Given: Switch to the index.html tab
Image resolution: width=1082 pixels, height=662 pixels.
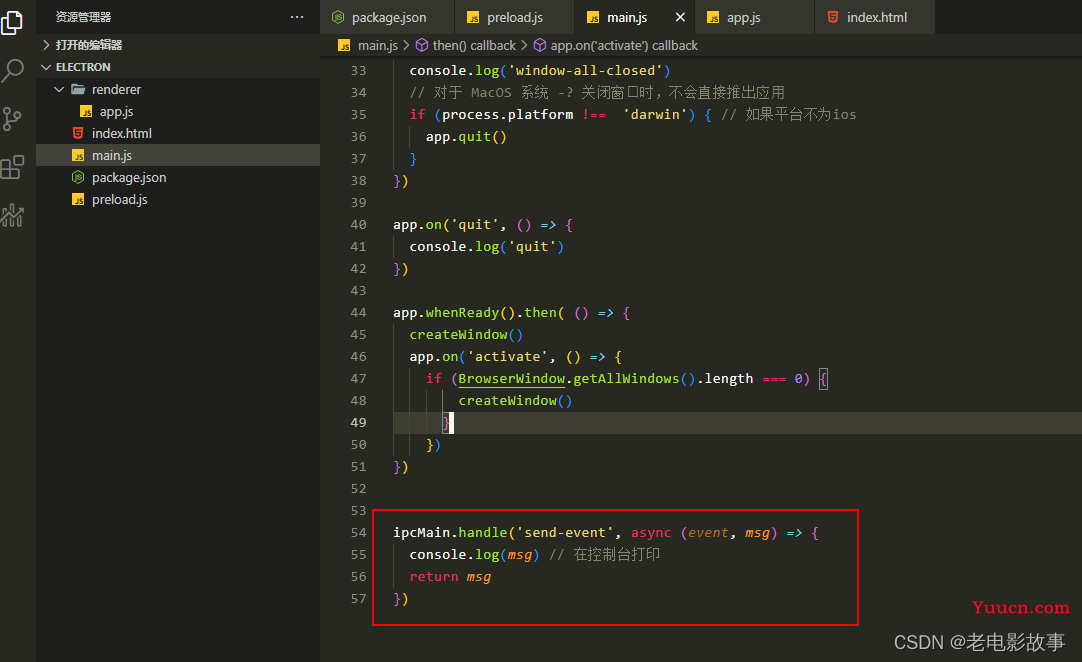Looking at the screenshot, I should click(876, 17).
